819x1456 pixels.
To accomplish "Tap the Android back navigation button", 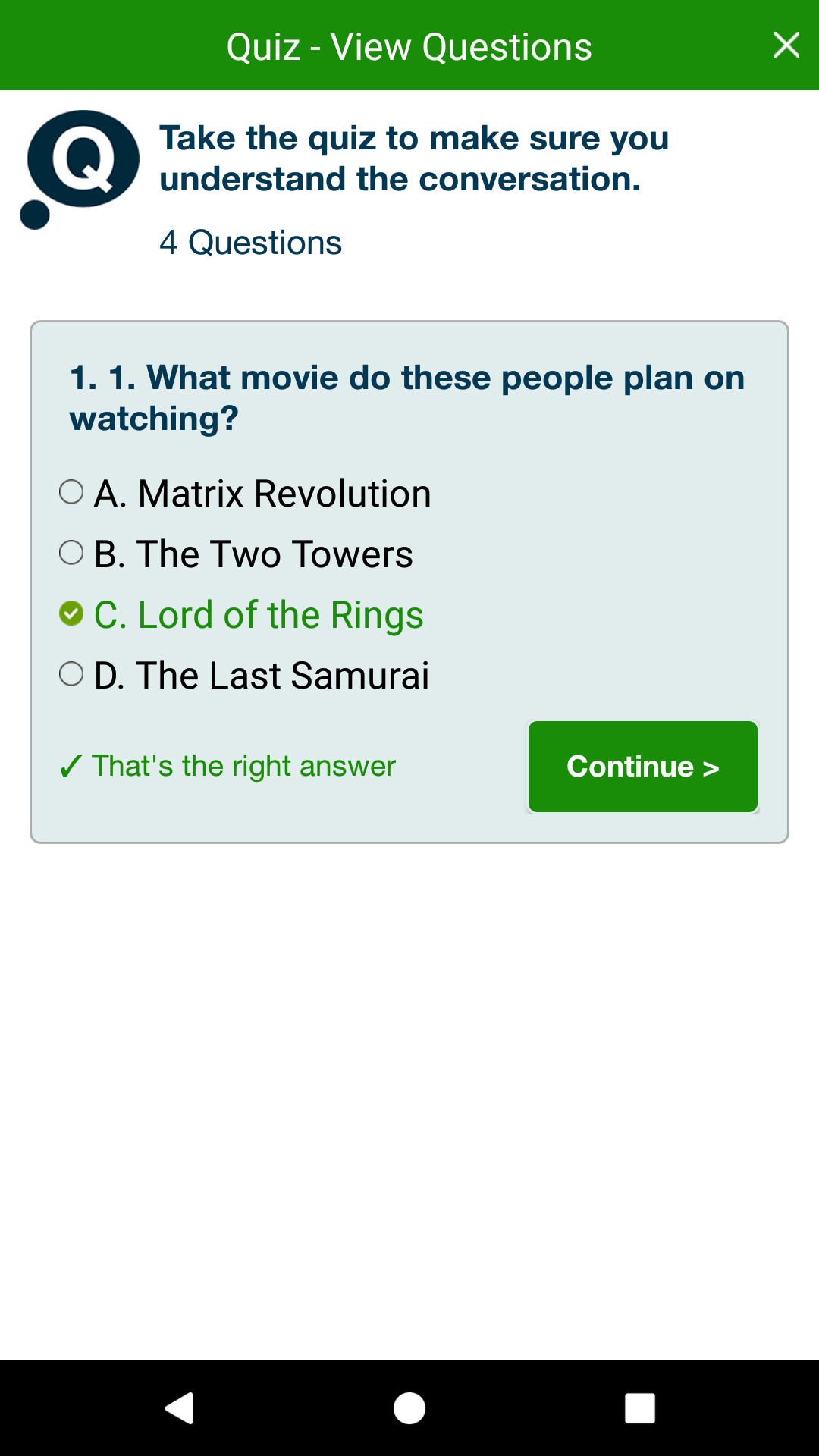I will pyautogui.click(x=180, y=1408).
